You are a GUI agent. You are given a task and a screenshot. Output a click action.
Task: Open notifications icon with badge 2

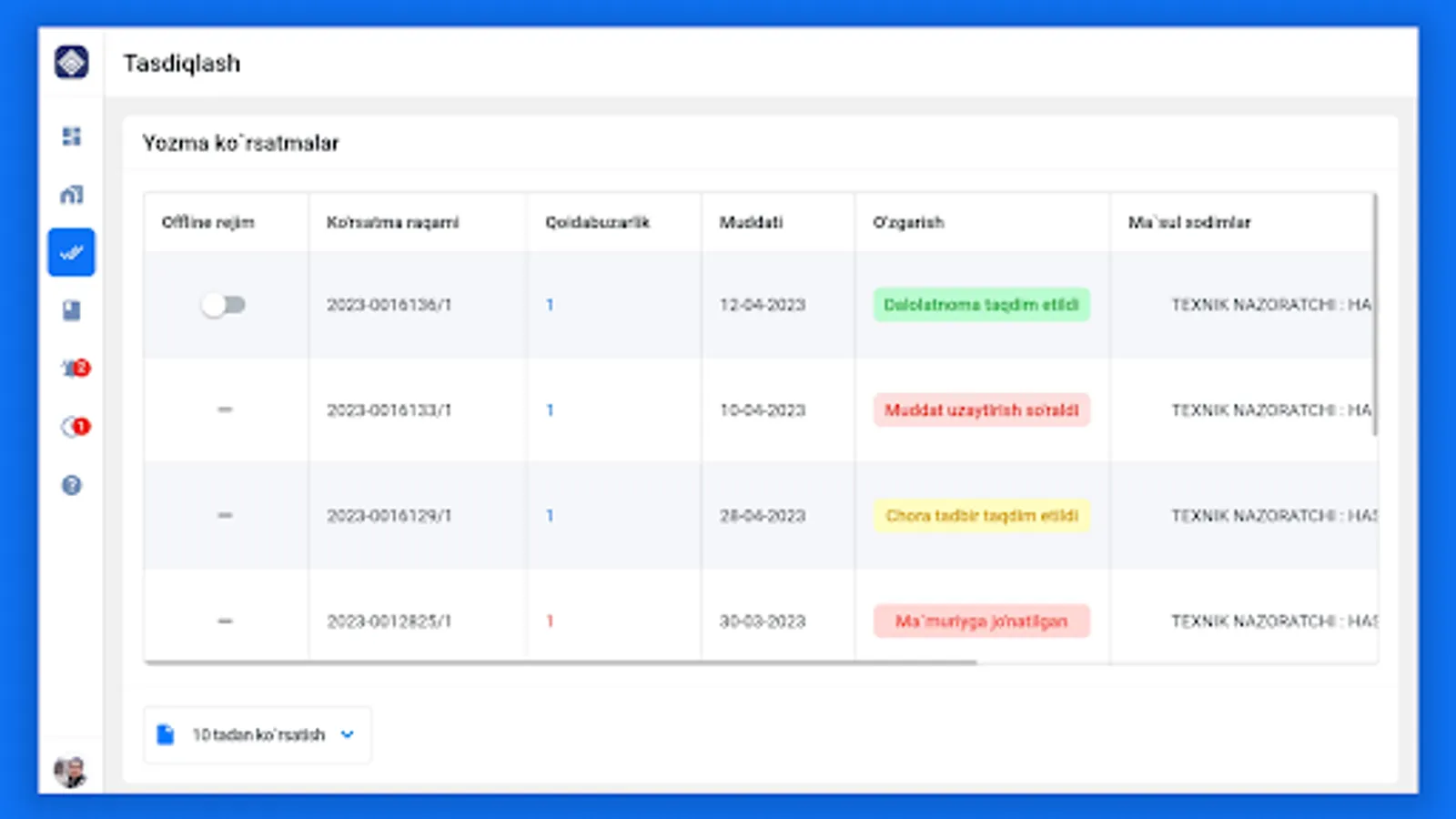[75, 369]
